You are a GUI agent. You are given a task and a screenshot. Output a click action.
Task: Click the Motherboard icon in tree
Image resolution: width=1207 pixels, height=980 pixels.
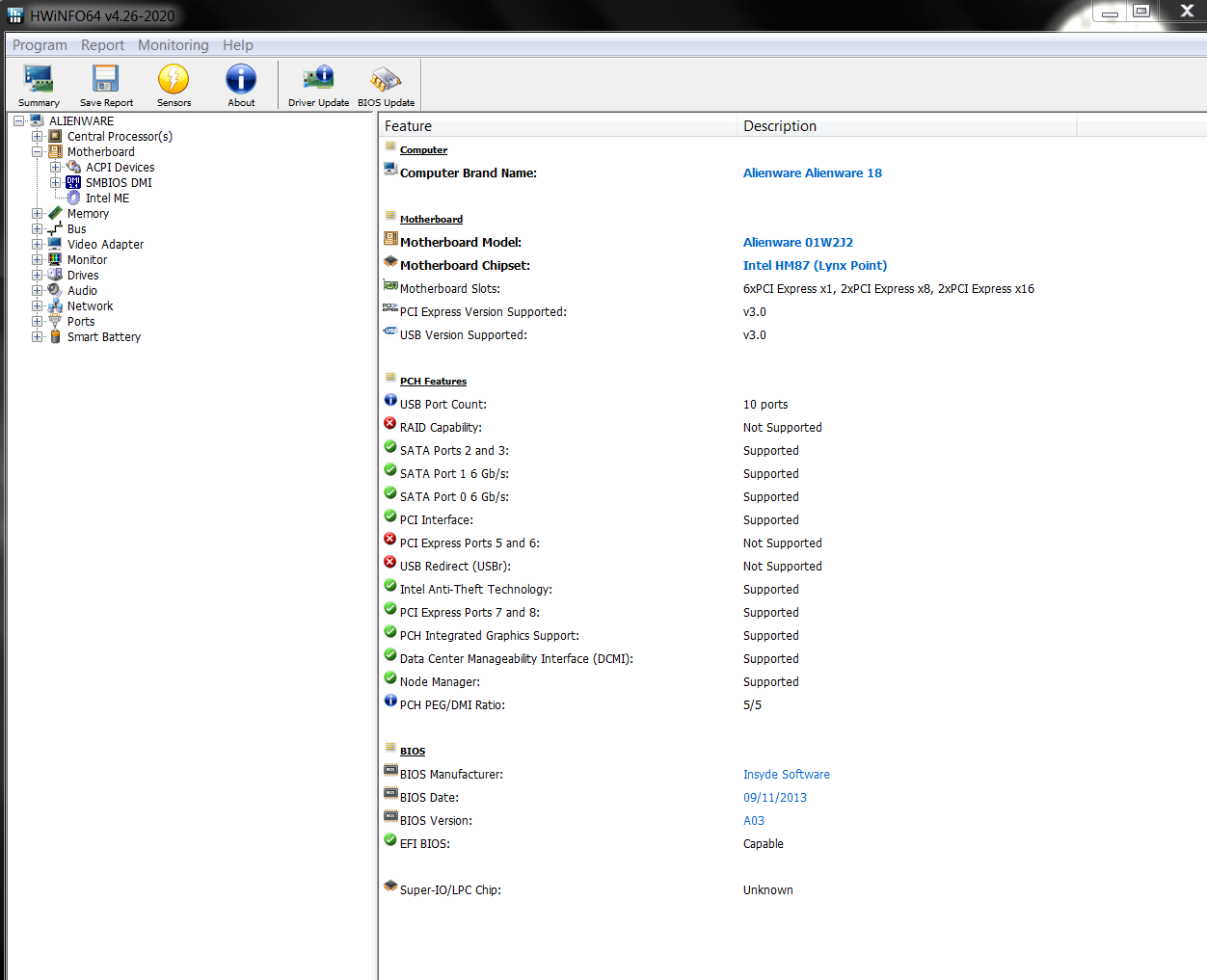click(x=55, y=151)
